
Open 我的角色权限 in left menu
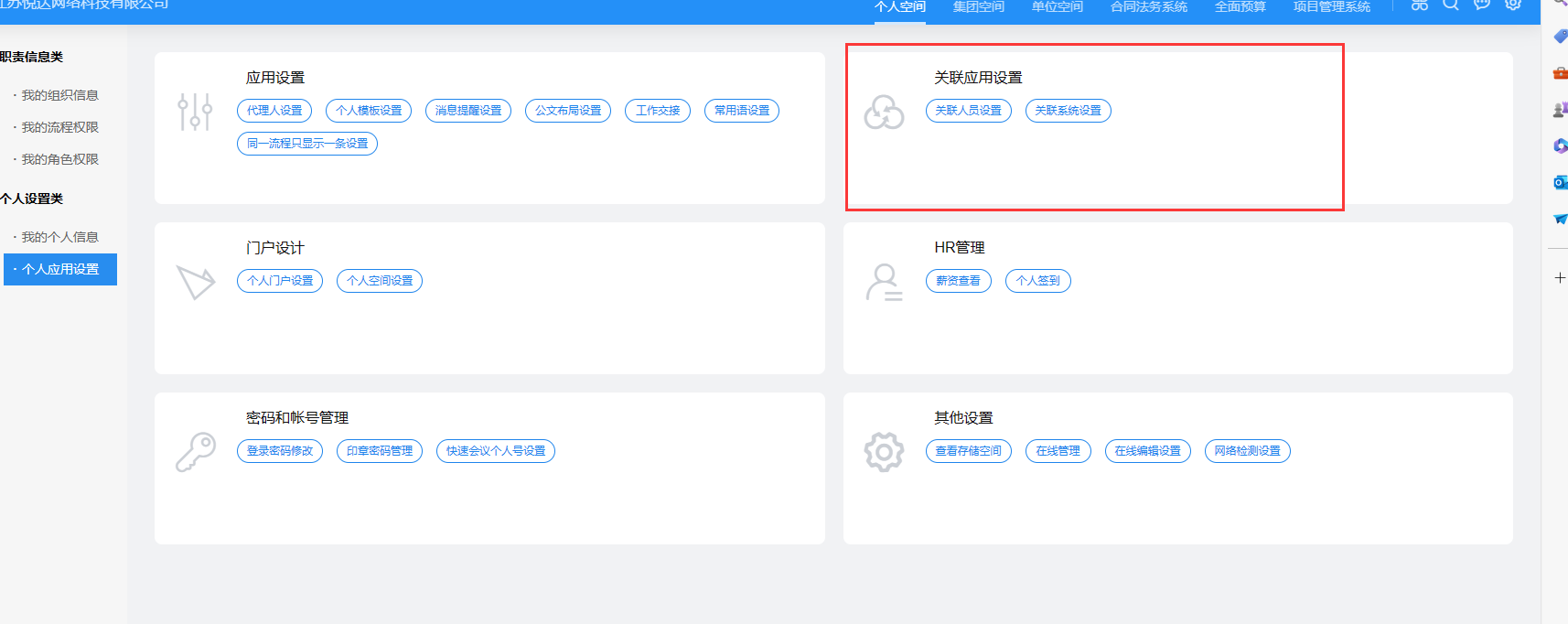[59, 159]
